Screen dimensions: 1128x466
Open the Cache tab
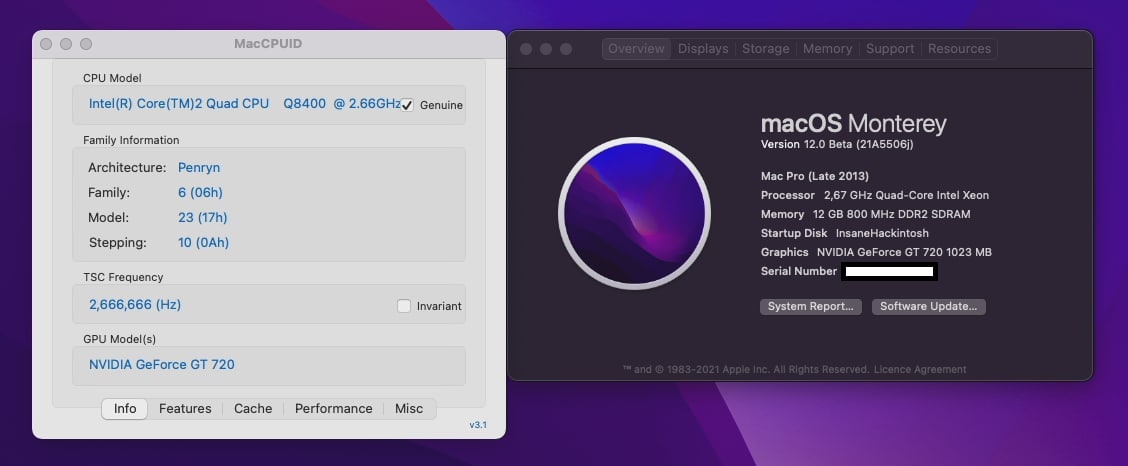[253, 408]
